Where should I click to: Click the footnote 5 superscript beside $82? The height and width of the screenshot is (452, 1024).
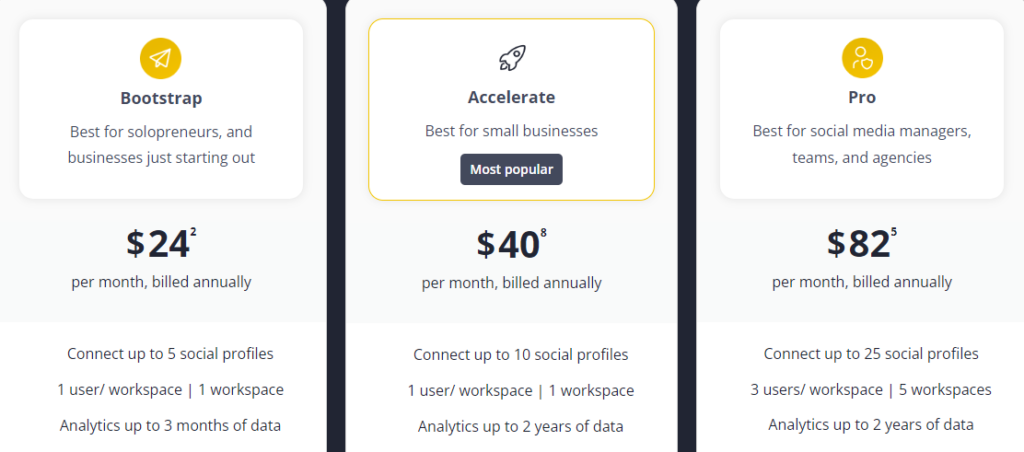click(894, 231)
